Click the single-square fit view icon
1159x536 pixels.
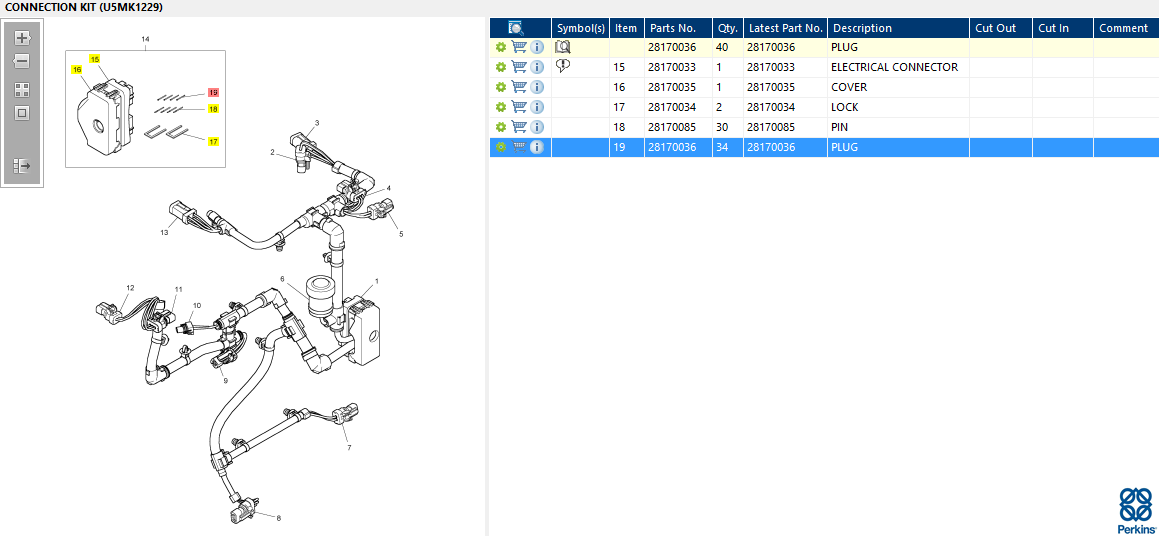click(x=22, y=113)
